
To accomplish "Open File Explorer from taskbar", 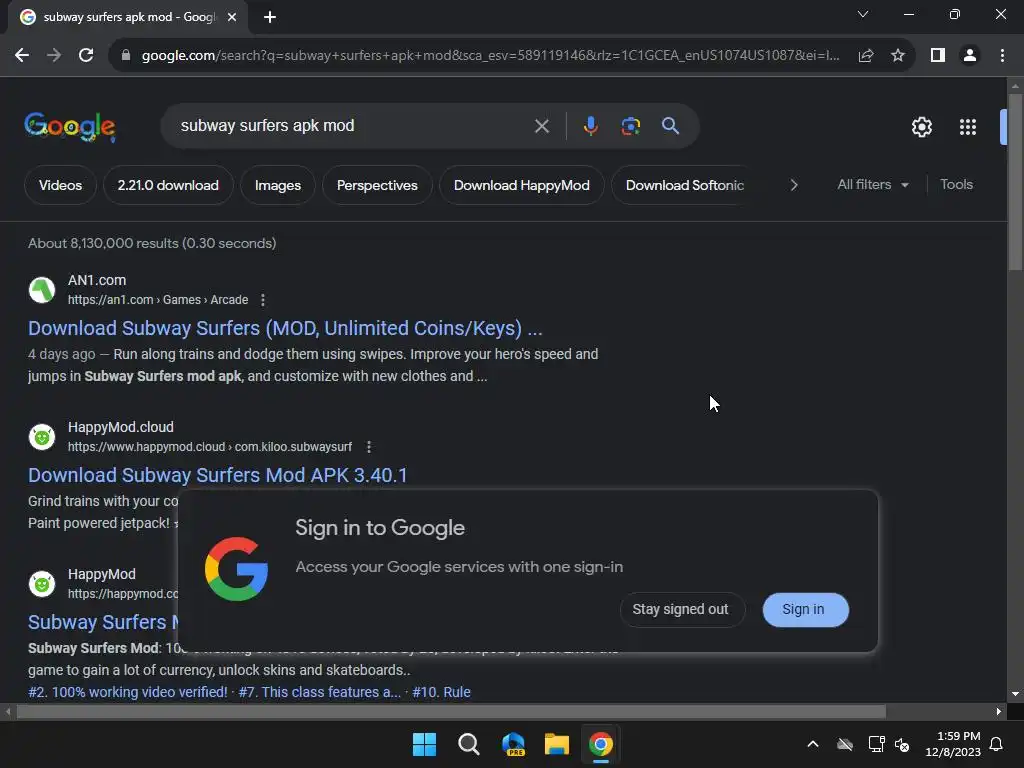I will click(x=556, y=744).
